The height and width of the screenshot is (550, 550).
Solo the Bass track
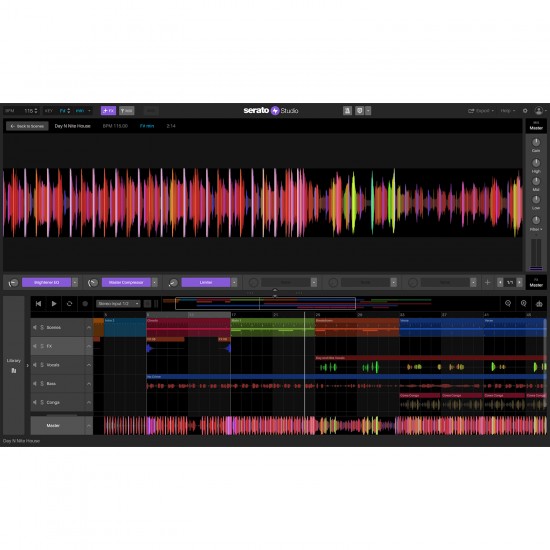pyautogui.click(x=42, y=384)
